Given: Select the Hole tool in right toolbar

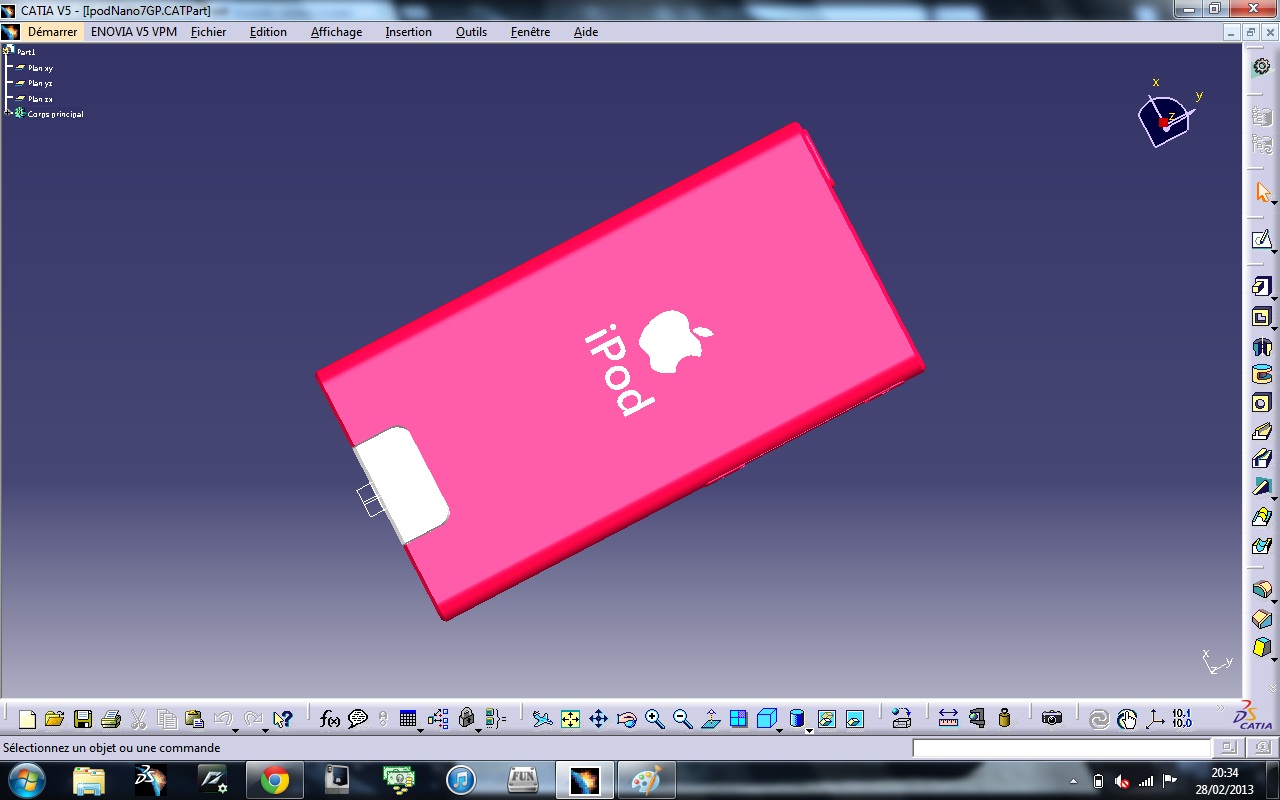Looking at the screenshot, I should tap(1262, 403).
